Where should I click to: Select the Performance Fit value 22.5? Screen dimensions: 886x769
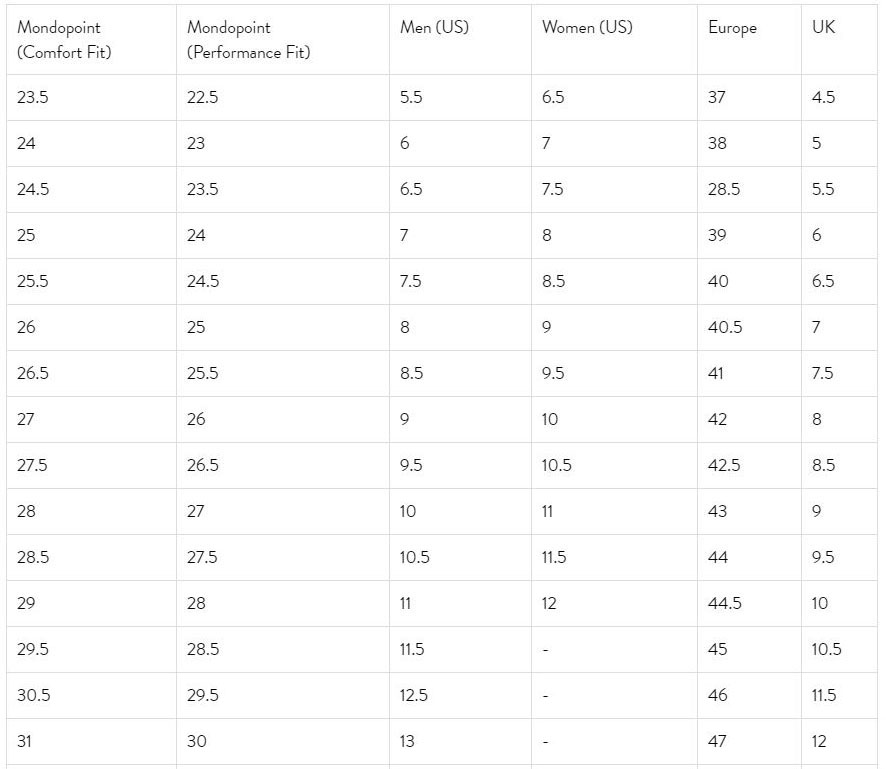(283, 97)
